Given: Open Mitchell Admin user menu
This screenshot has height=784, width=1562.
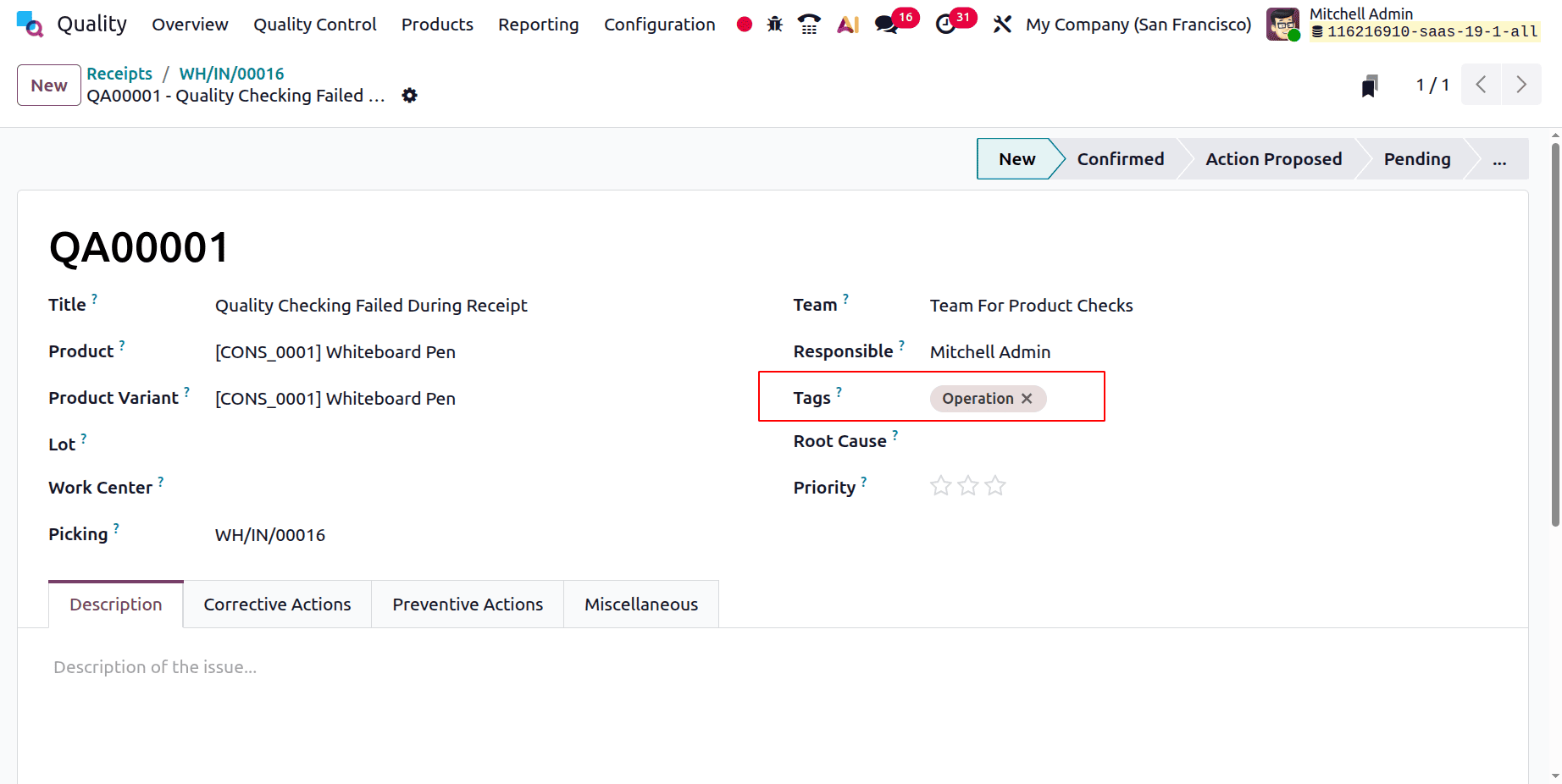Looking at the screenshot, I should [1405, 24].
